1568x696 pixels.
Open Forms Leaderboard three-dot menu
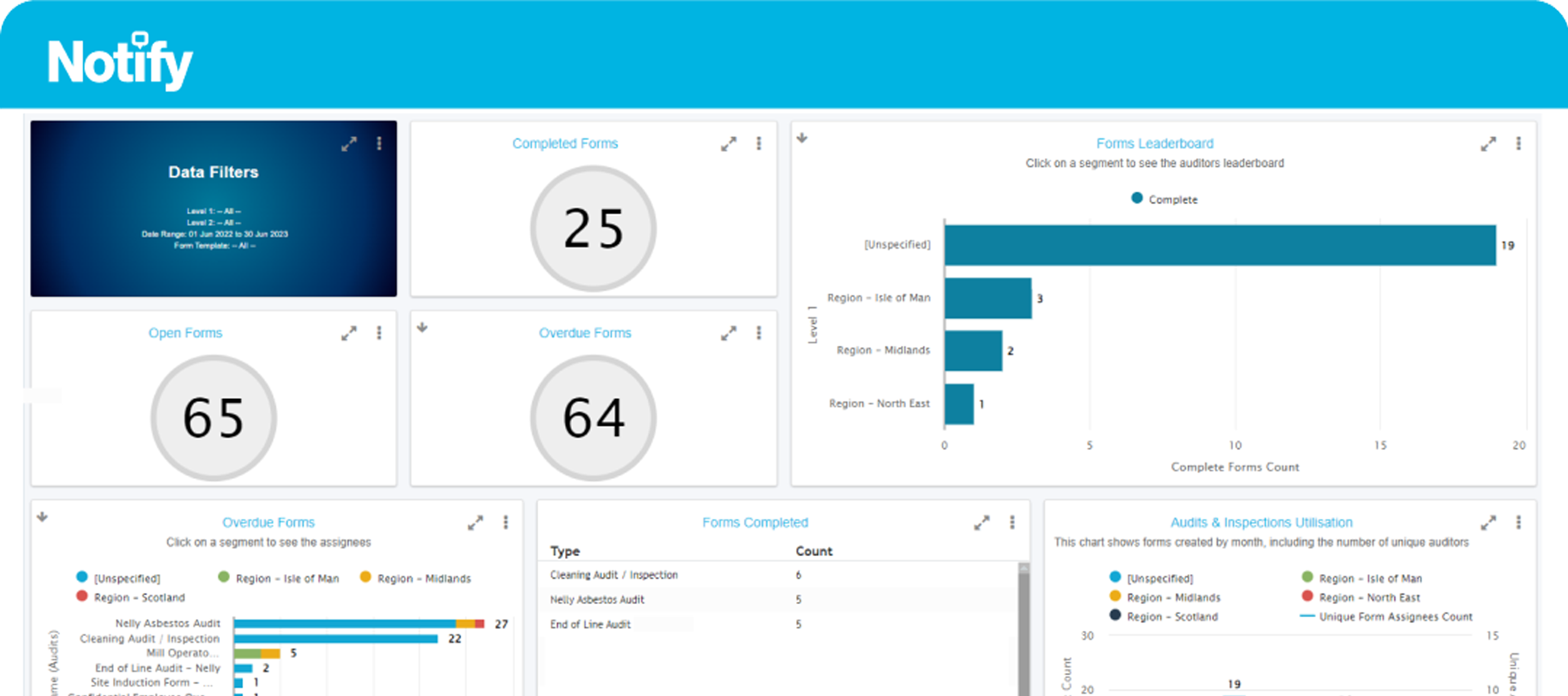(1519, 144)
